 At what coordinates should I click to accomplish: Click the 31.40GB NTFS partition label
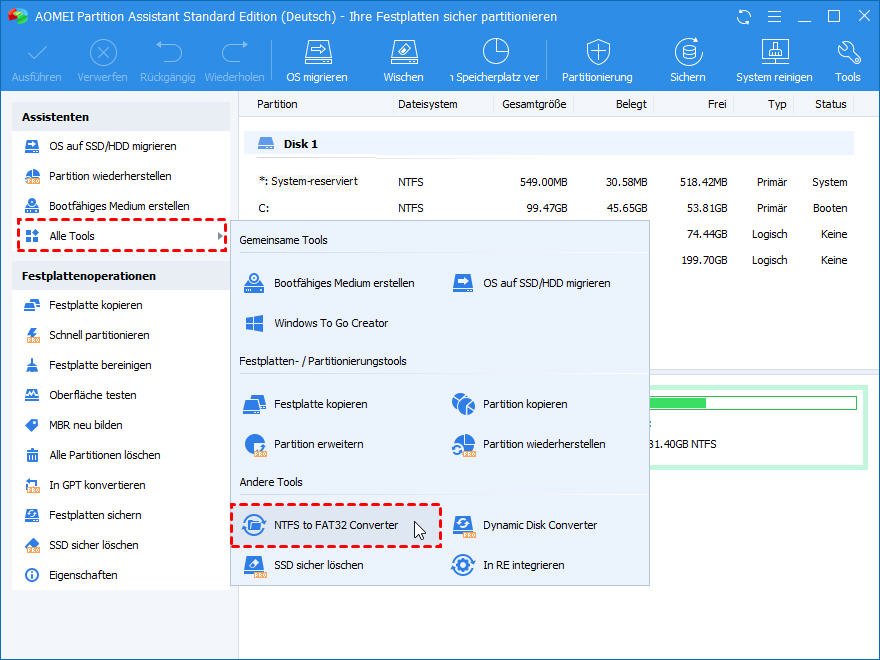pyautogui.click(x=682, y=444)
